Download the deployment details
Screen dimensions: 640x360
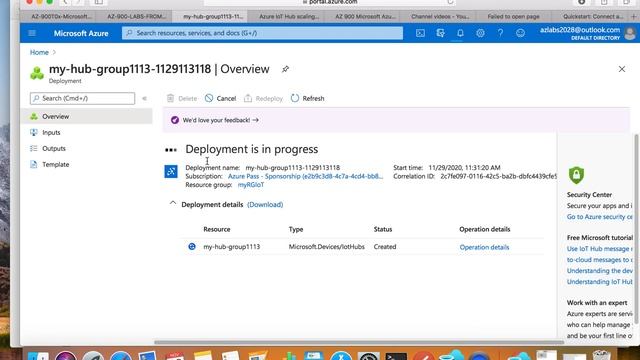tap(265, 204)
